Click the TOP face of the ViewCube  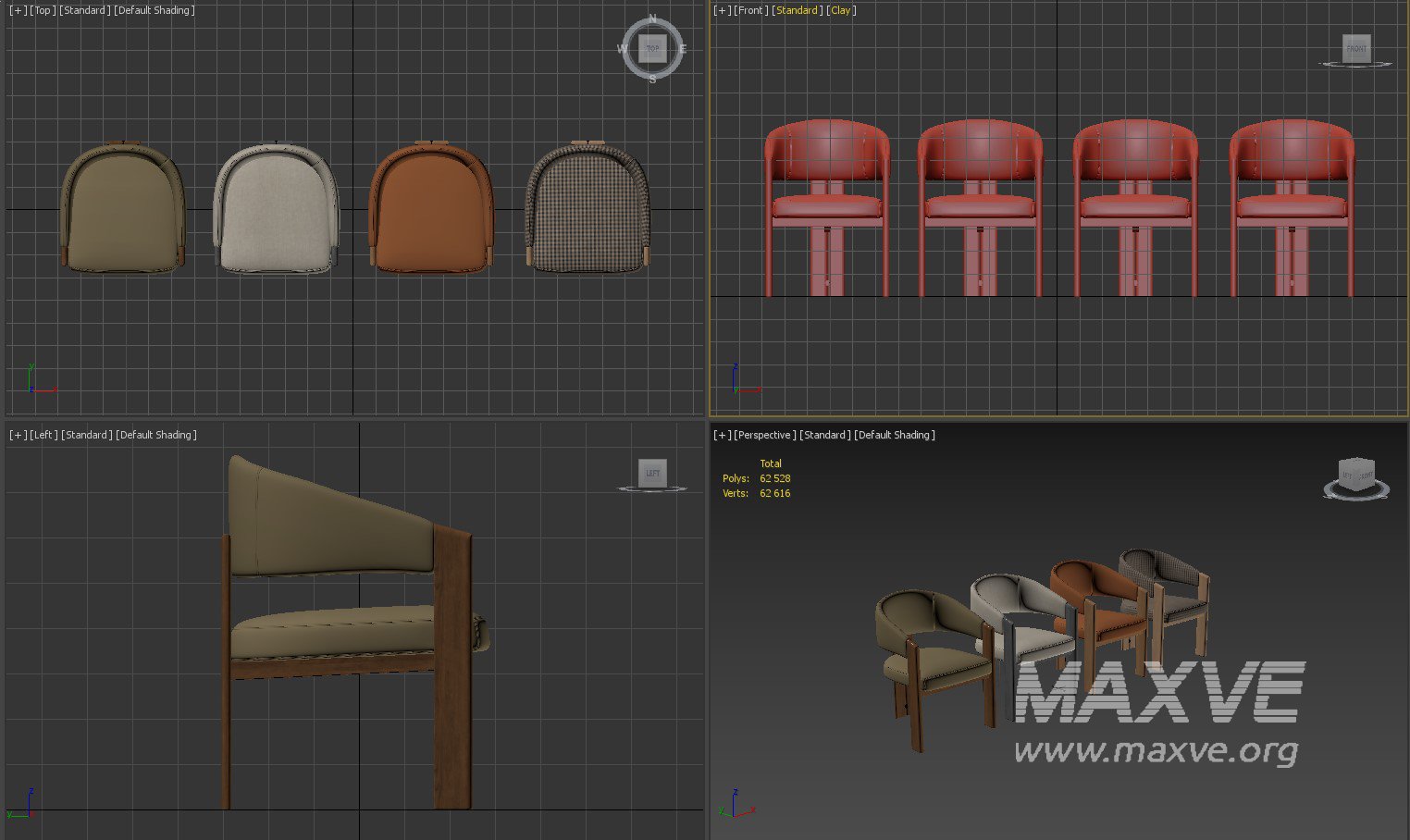[652, 48]
